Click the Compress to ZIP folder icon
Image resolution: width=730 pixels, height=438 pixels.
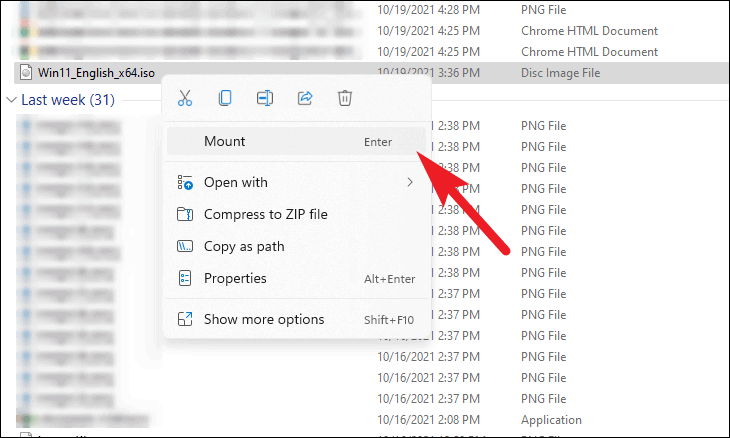185,215
